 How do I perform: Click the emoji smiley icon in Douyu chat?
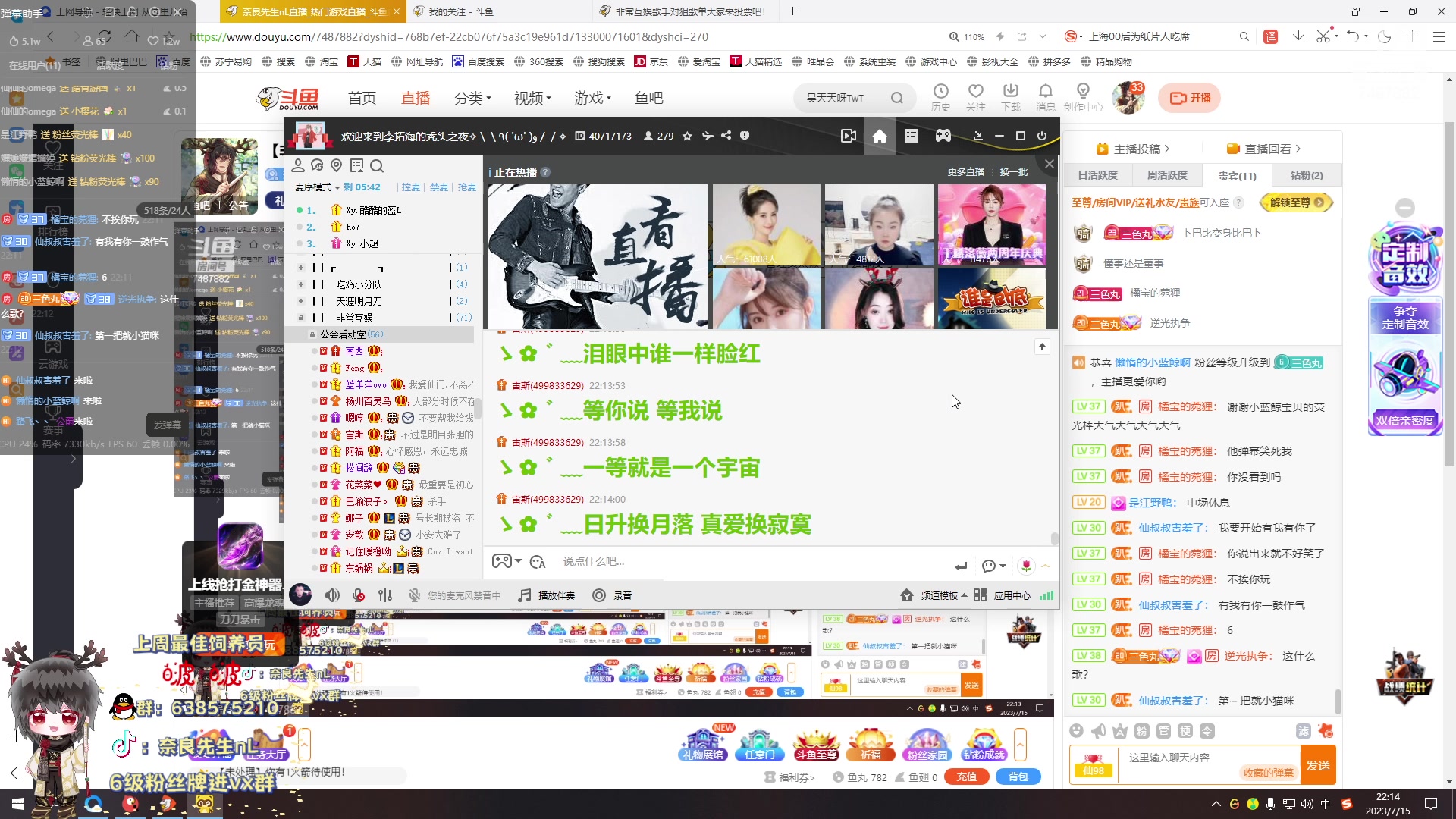click(1076, 730)
